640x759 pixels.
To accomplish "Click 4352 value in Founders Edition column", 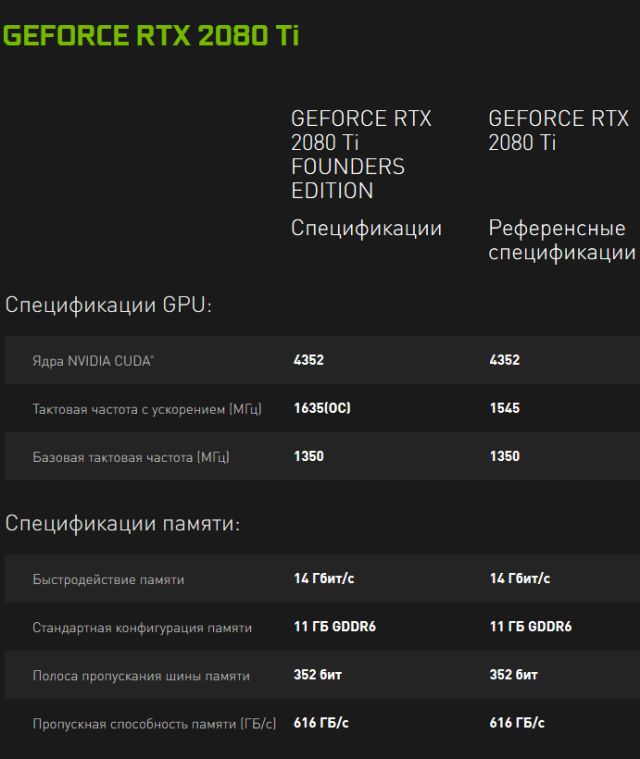I will (309, 360).
